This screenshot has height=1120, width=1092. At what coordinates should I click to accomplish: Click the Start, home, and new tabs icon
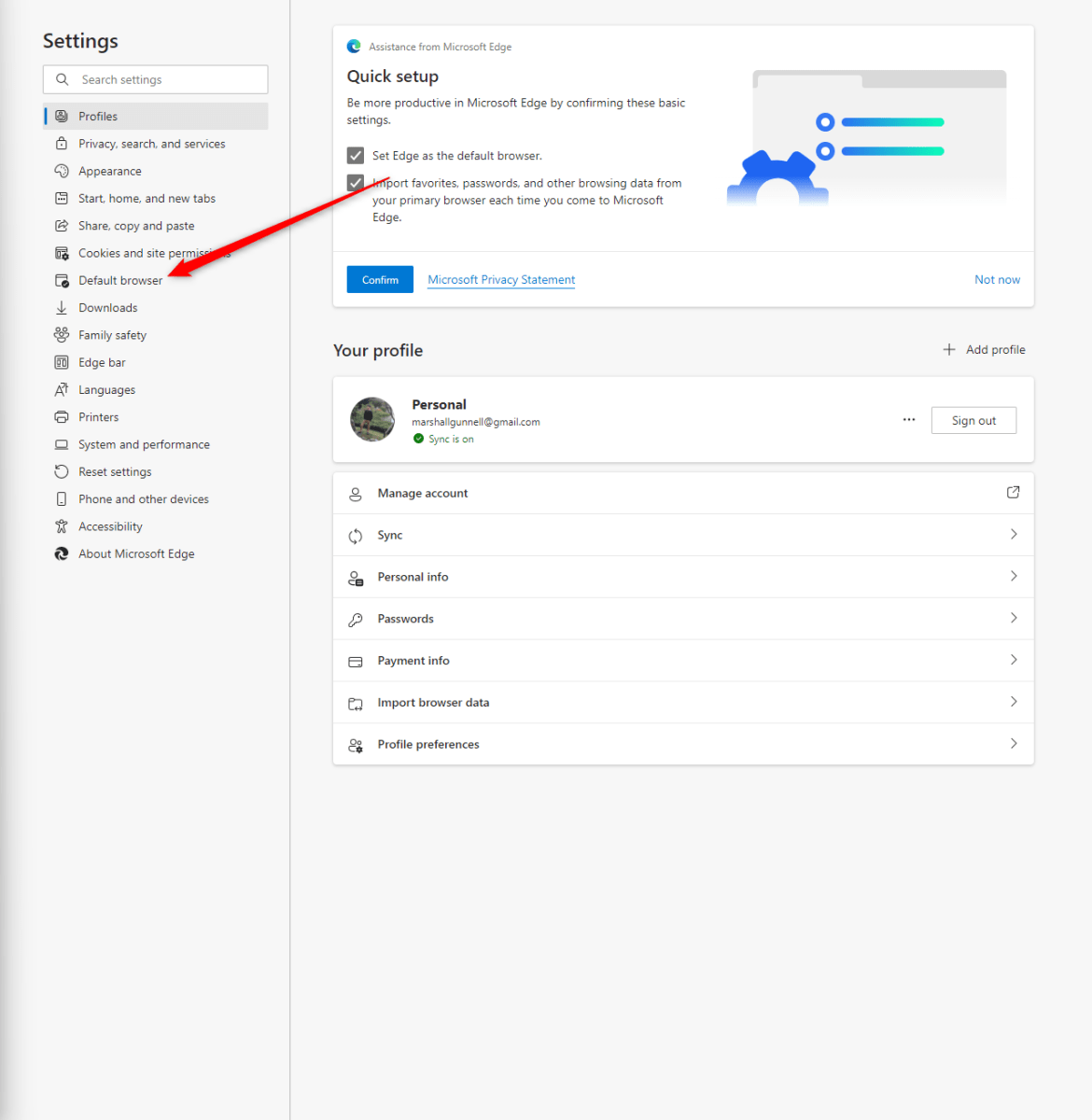[62, 198]
